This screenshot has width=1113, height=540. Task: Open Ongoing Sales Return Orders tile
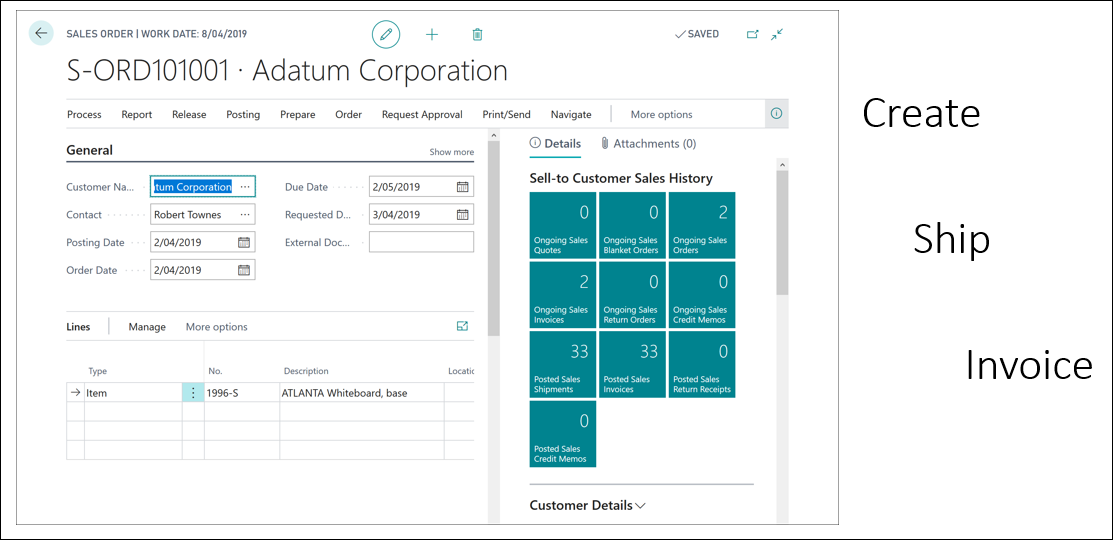tap(632, 294)
